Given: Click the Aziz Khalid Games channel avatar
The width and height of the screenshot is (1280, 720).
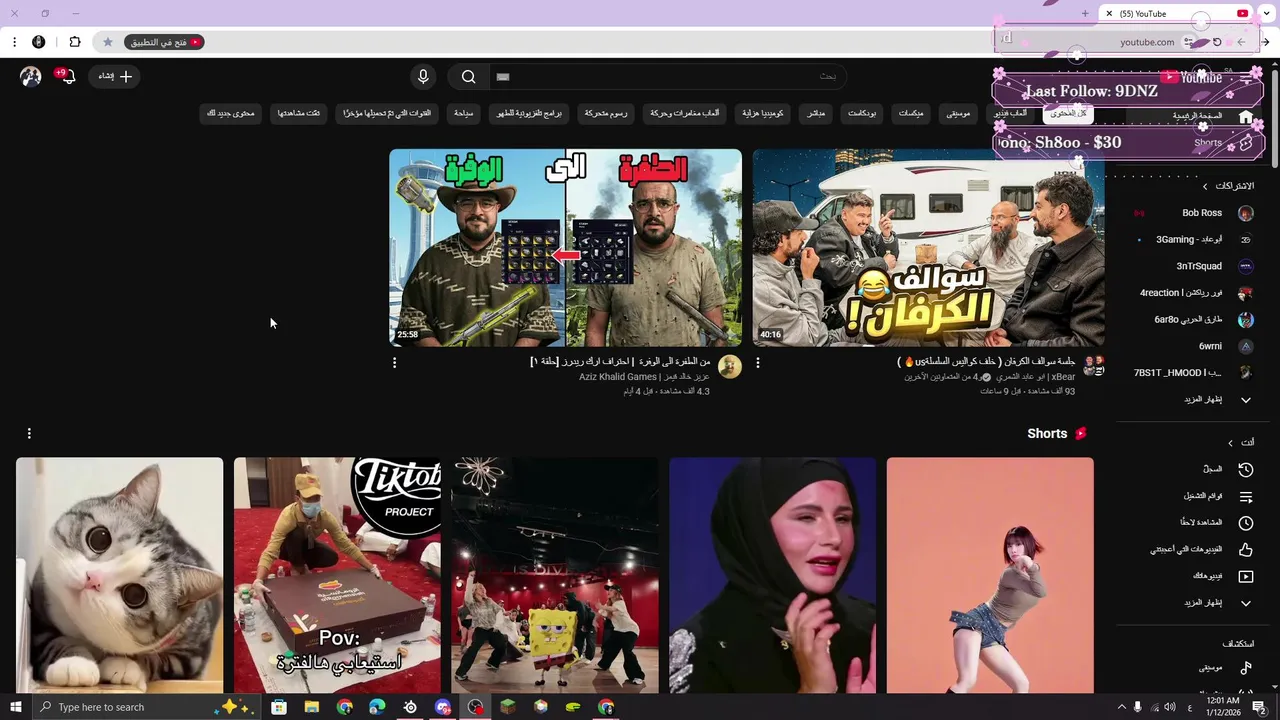Looking at the screenshot, I should click(730, 367).
